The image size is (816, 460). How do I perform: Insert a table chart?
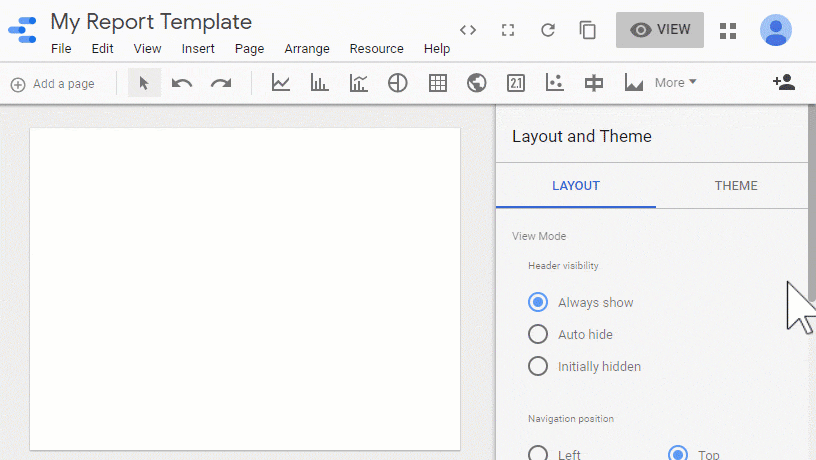(x=437, y=83)
